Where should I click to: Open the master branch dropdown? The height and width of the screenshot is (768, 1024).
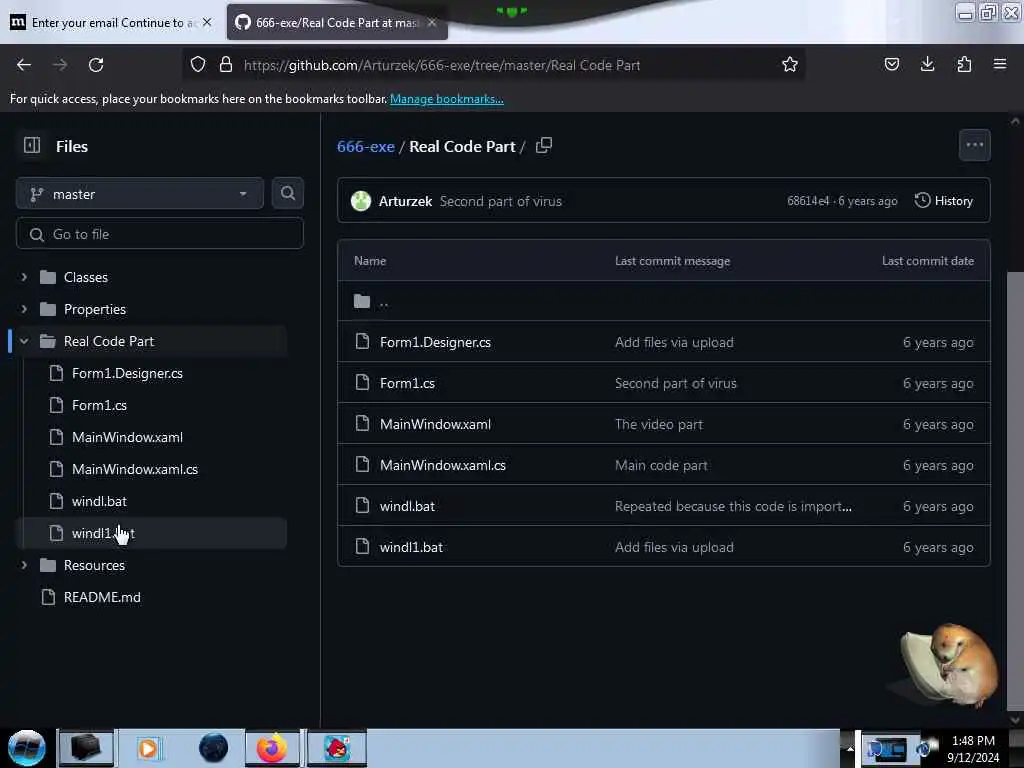(x=140, y=194)
